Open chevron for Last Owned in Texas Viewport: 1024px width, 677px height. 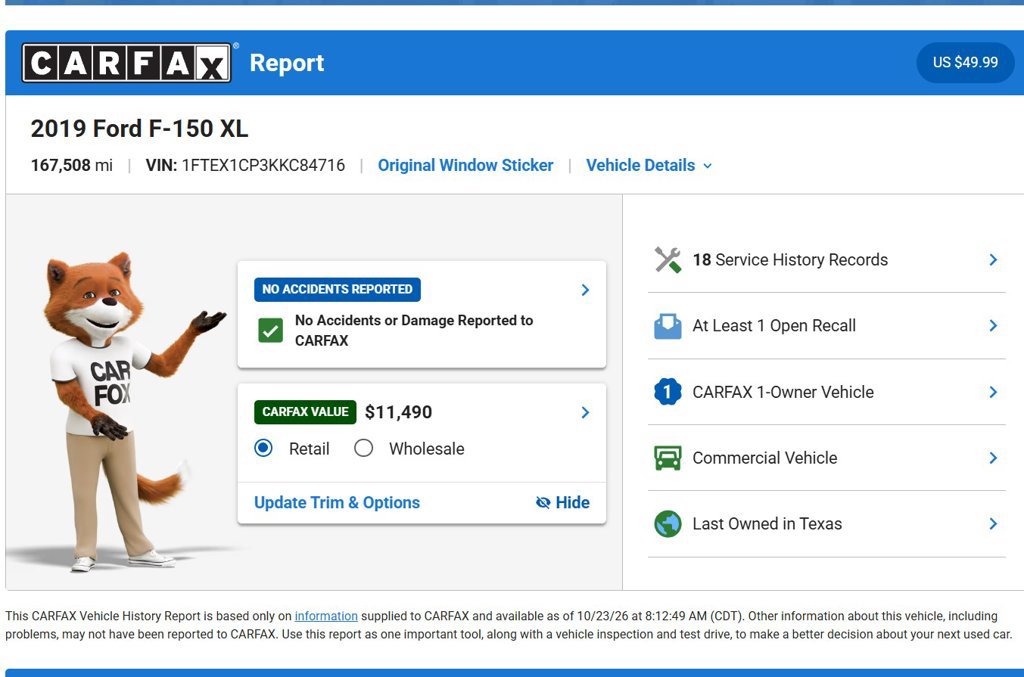tap(993, 524)
